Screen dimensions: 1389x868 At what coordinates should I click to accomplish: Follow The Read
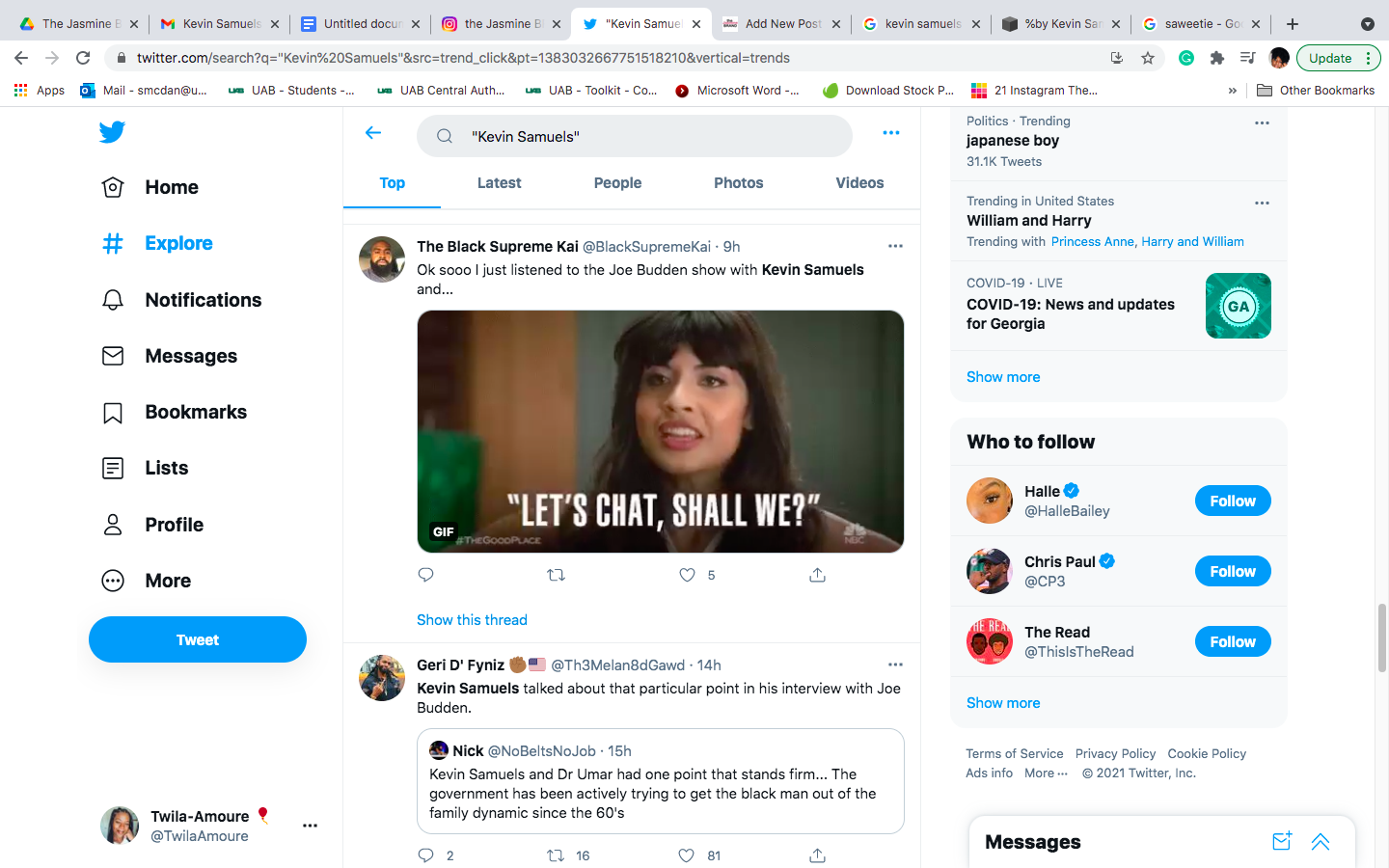point(1233,641)
